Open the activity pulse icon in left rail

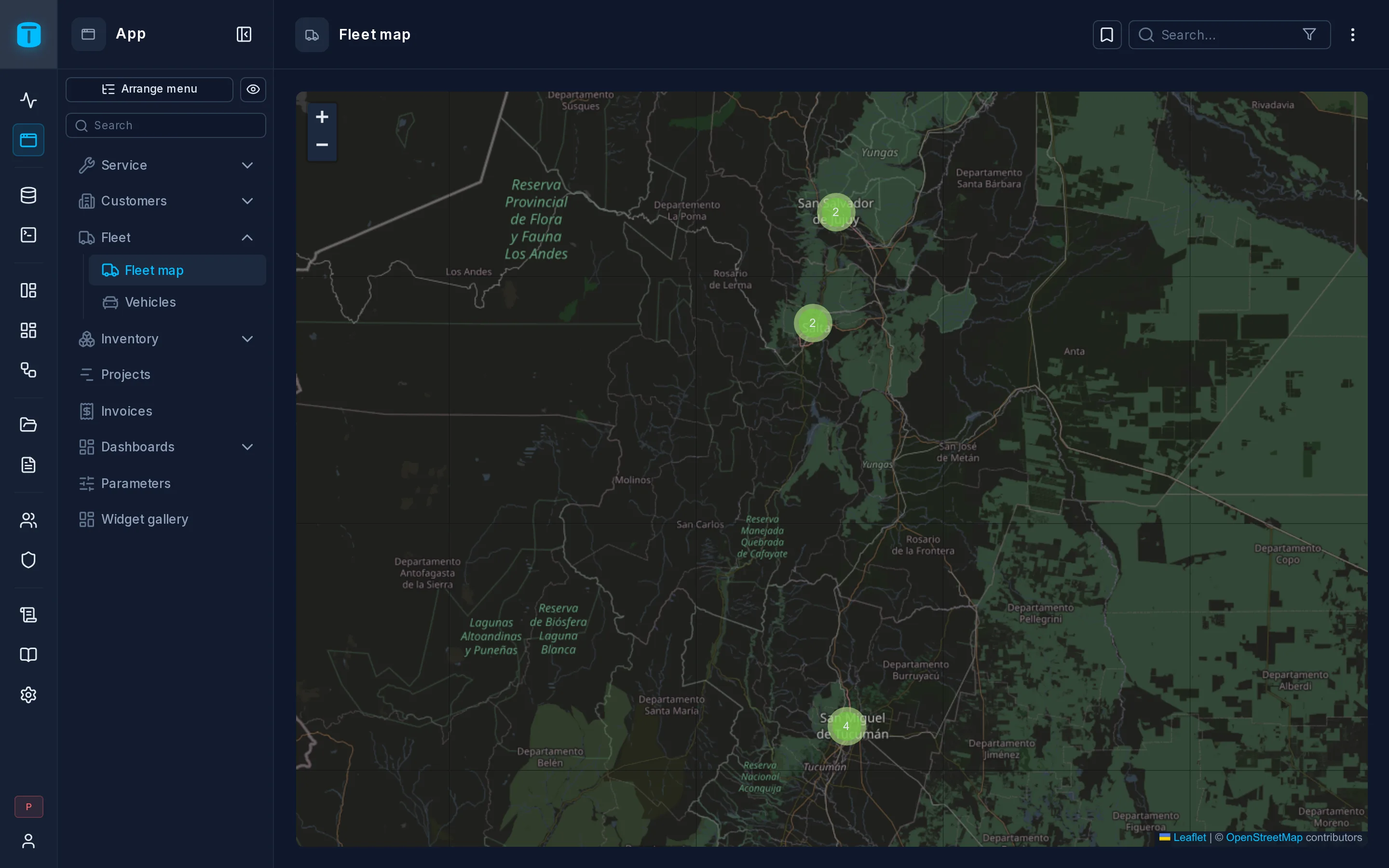28,100
